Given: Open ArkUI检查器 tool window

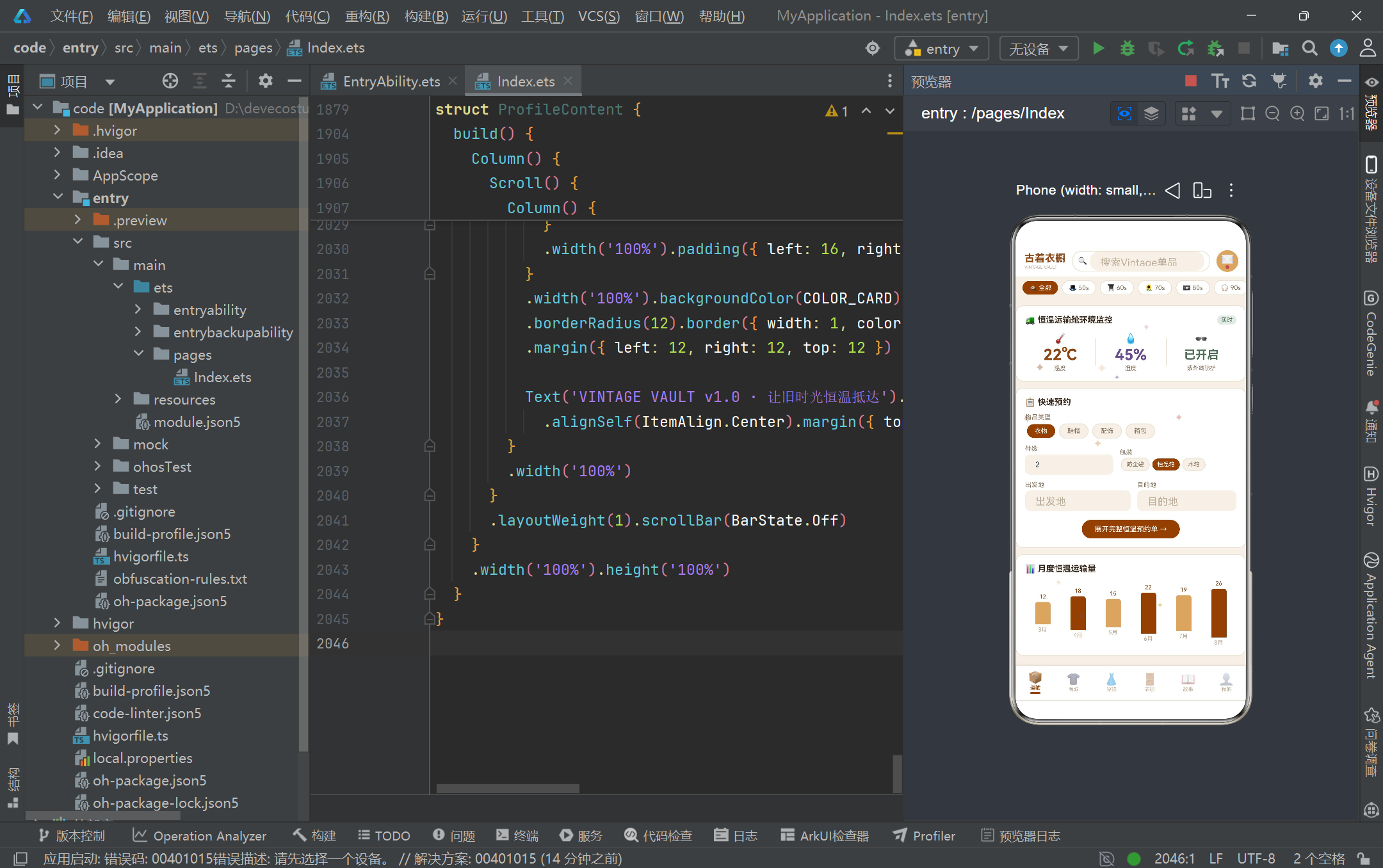Looking at the screenshot, I should [825, 835].
